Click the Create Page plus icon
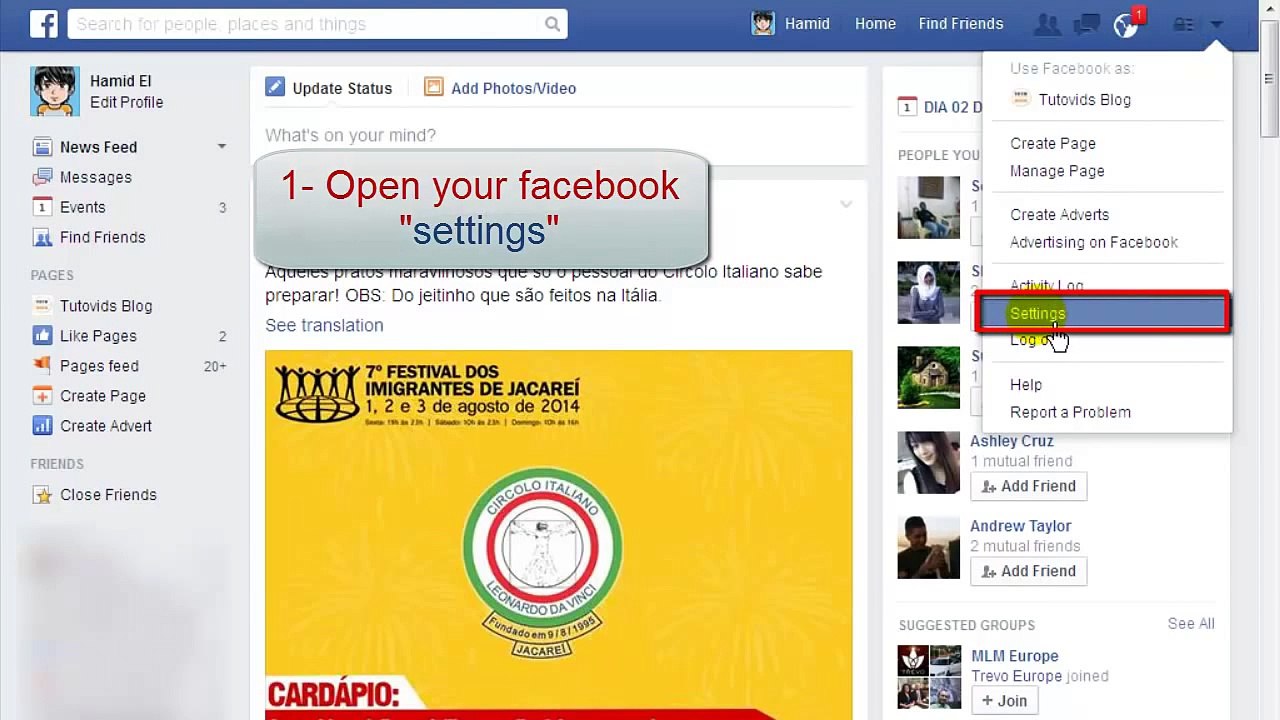Image resolution: width=1280 pixels, height=720 pixels. click(x=42, y=396)
